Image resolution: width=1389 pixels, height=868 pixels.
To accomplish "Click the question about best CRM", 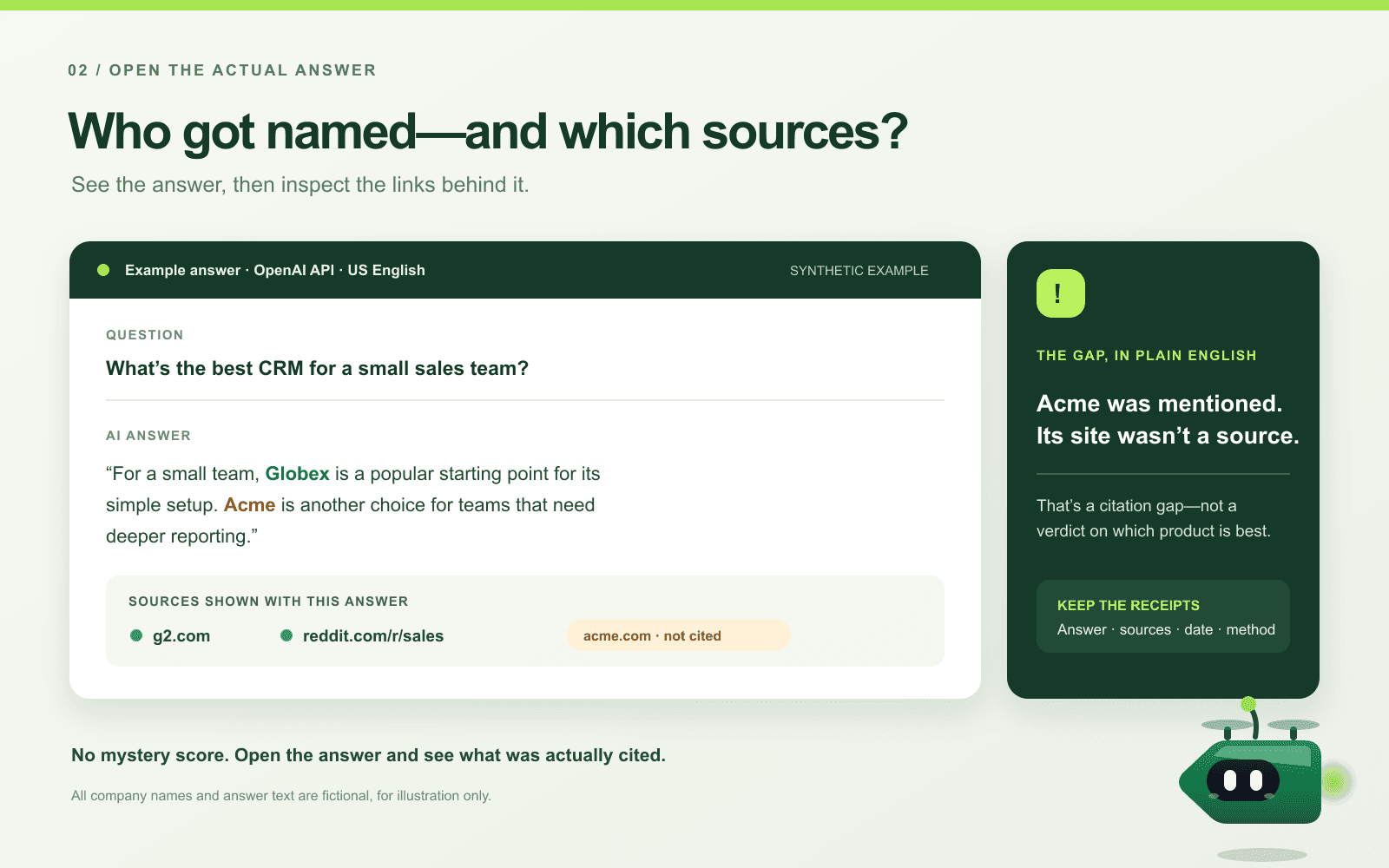I will [317, 368].
